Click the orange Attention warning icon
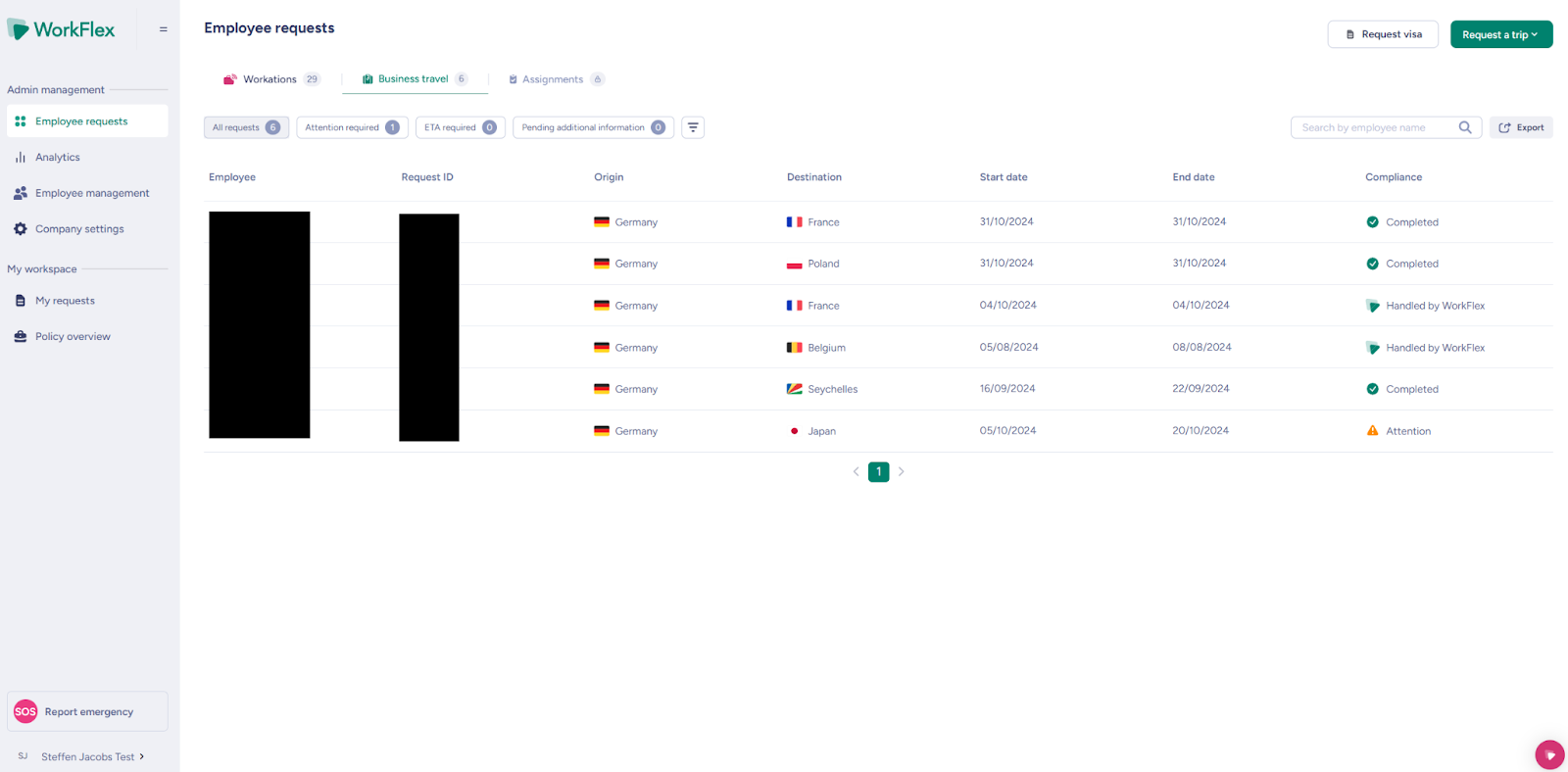This screenshot has height=772, width=1568. [1373, 431]
